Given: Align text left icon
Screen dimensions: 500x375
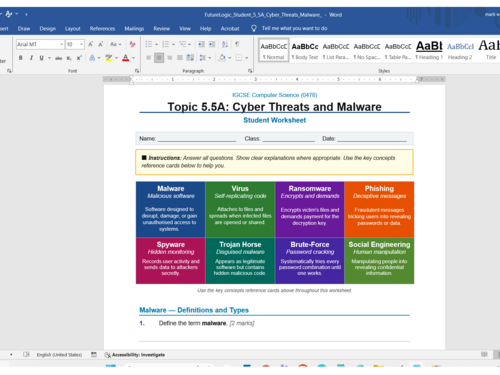Looking at the screenshot, I should tap(149, 58).
